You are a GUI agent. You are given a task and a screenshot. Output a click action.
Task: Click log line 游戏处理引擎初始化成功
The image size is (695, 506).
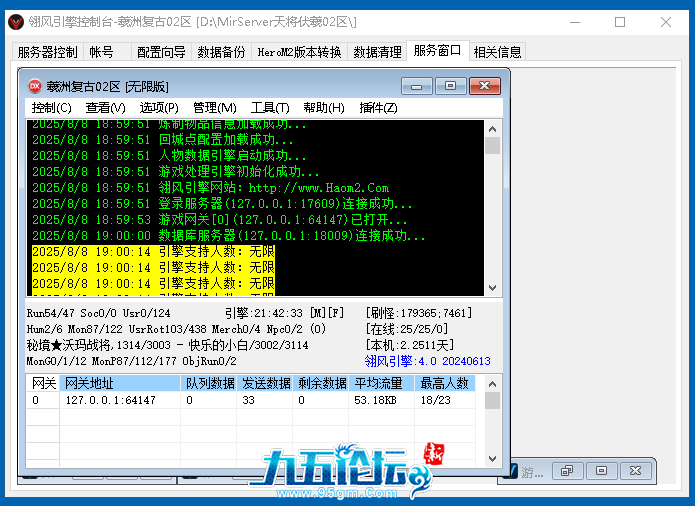[x=176, y=172]
